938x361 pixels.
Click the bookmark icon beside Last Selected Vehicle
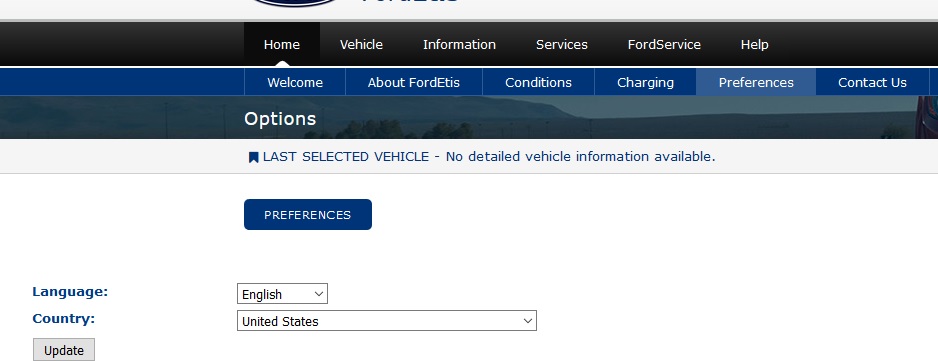(x=254, y=157)
